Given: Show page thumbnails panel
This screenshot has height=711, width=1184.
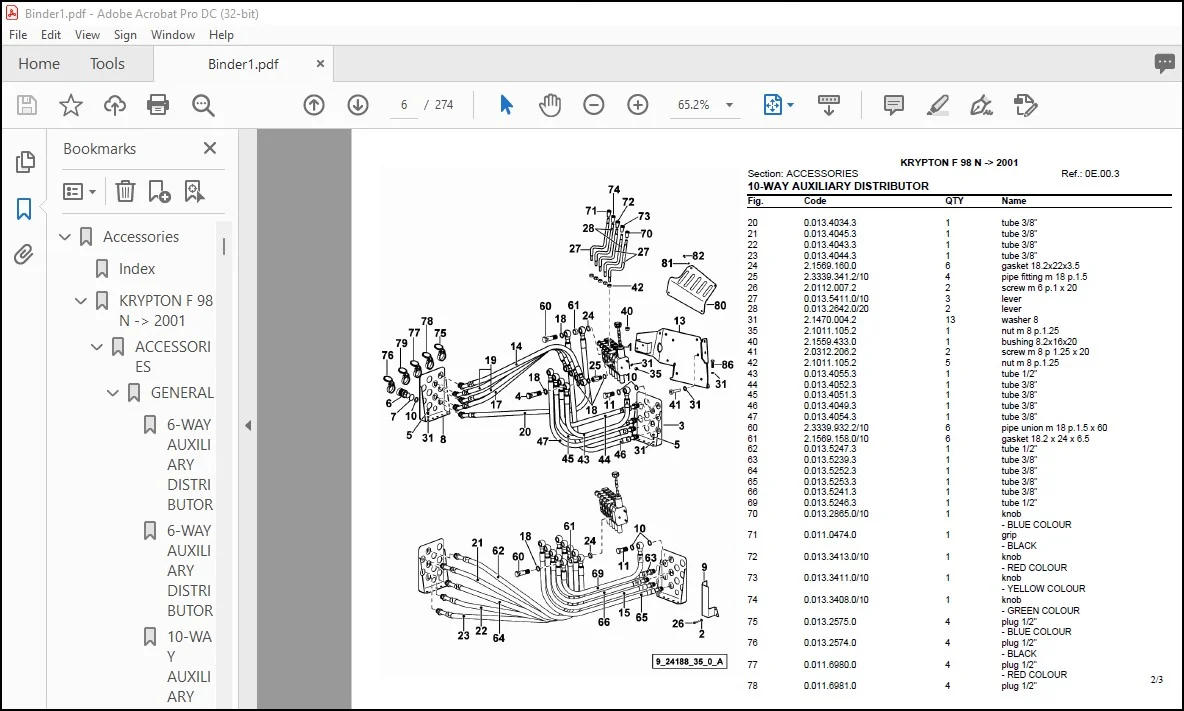Looking at the screenshot, I should pyautogui.click(x=25, y=162).
